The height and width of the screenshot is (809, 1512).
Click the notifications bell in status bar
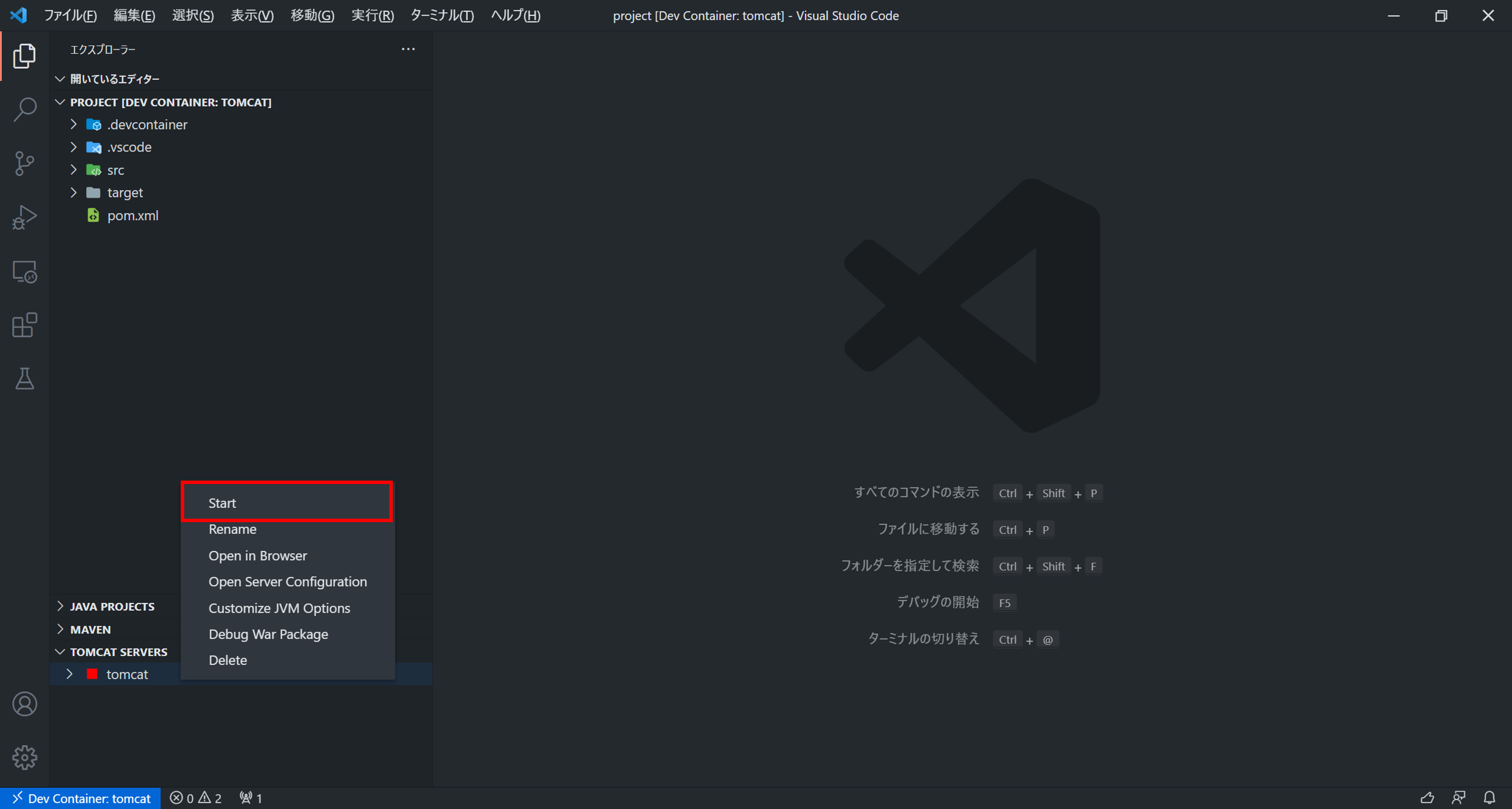pyautogui.click(x=1489, y=798)
